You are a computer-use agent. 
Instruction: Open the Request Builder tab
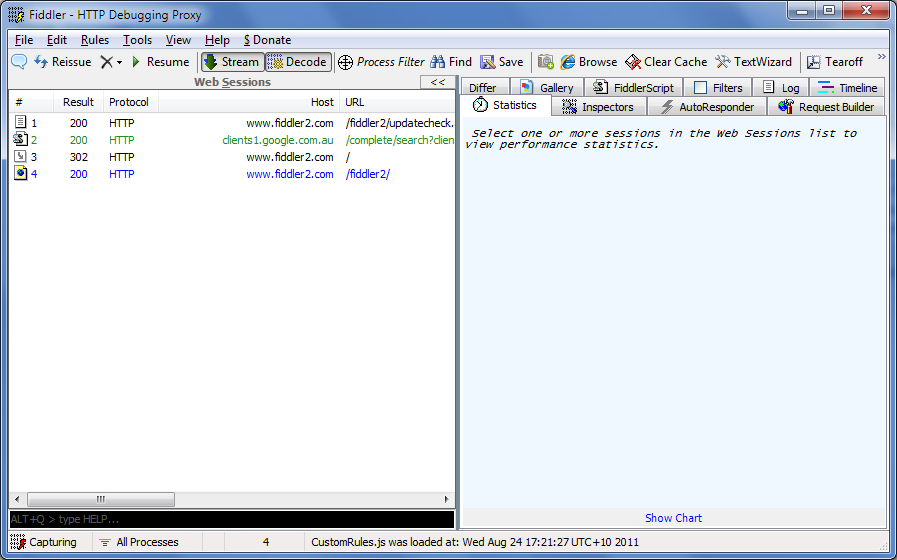click(826, 107)
